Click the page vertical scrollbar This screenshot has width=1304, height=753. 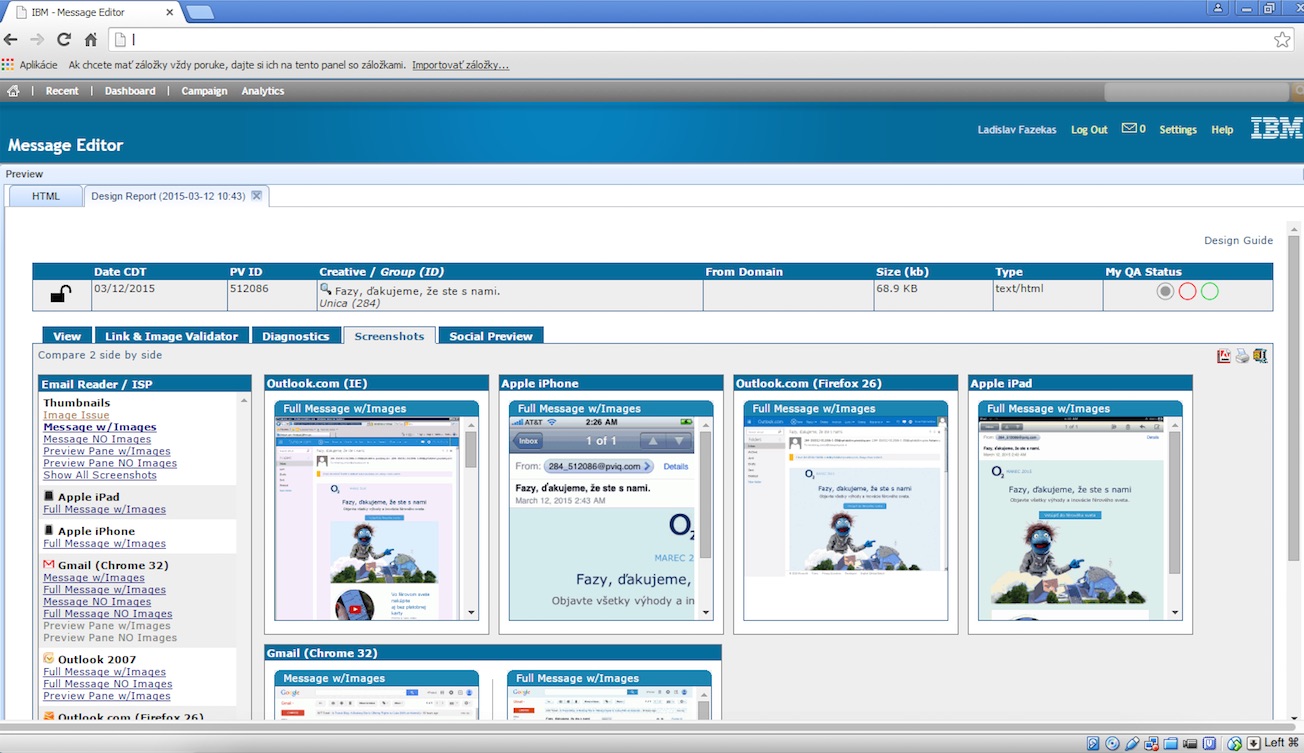(x=1294, y=400)
